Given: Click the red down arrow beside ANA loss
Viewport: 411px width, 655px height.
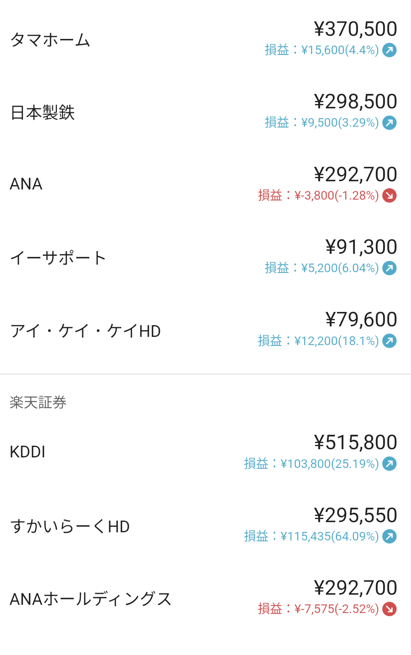Looking at the screenshot, I should click(x=389, y=195).
